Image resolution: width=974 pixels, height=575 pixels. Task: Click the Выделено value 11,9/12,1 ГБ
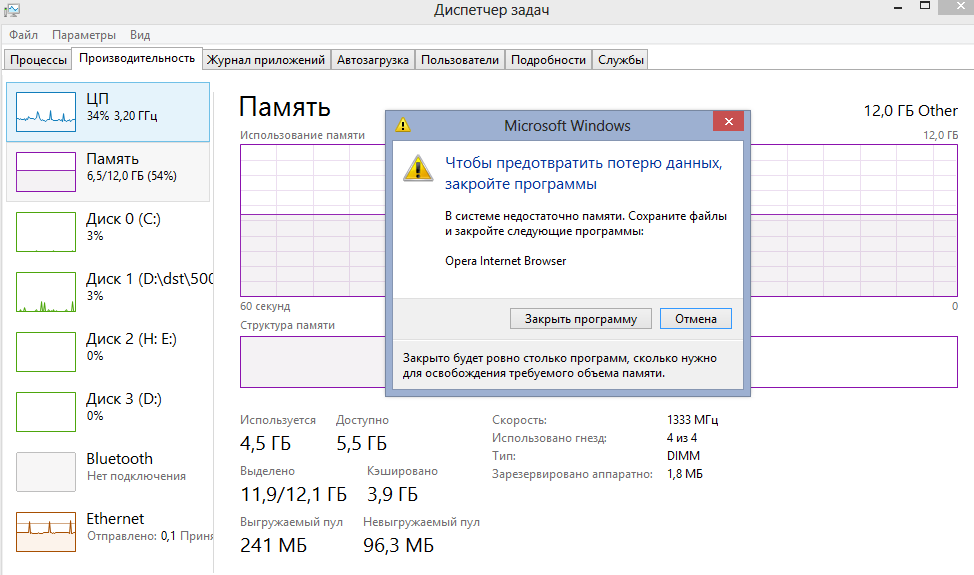click(x=293, y=494)
